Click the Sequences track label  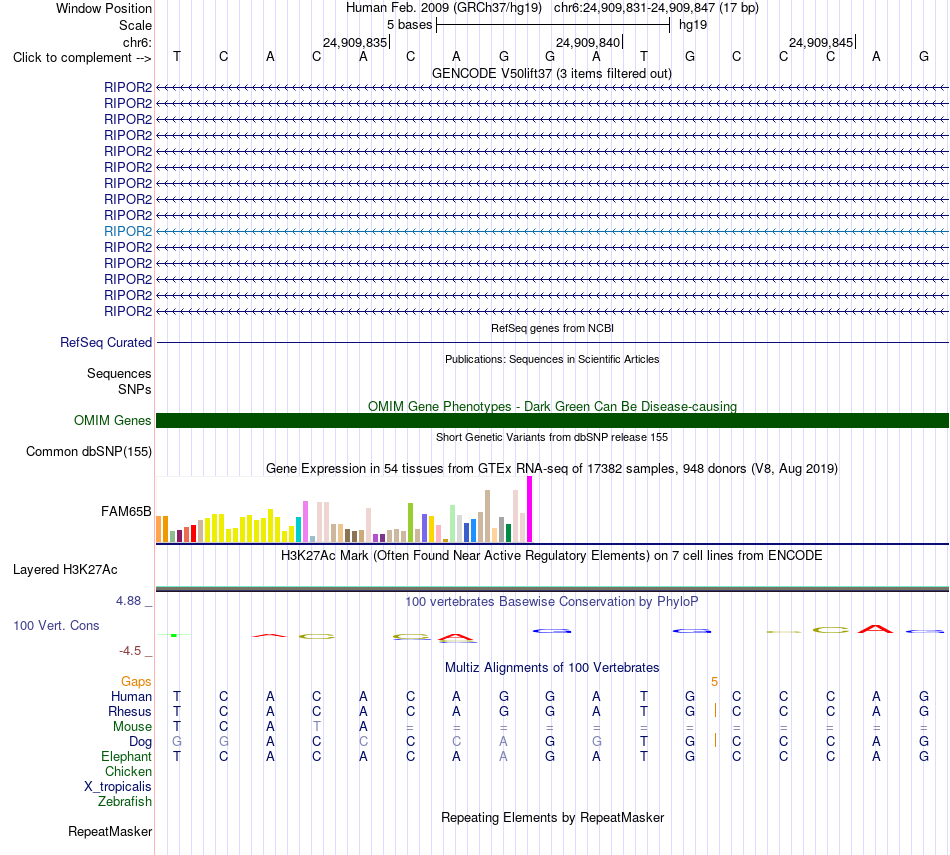click(119, 373)
